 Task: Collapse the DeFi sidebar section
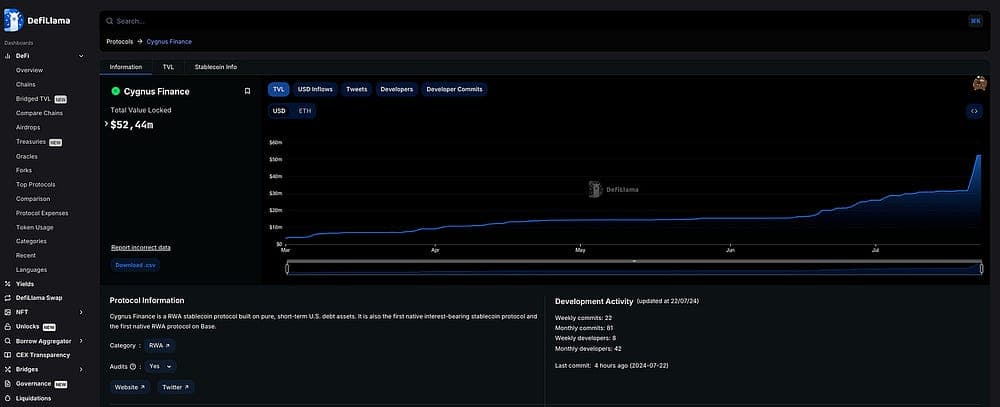pyautogui.click(x=81, y=56)
